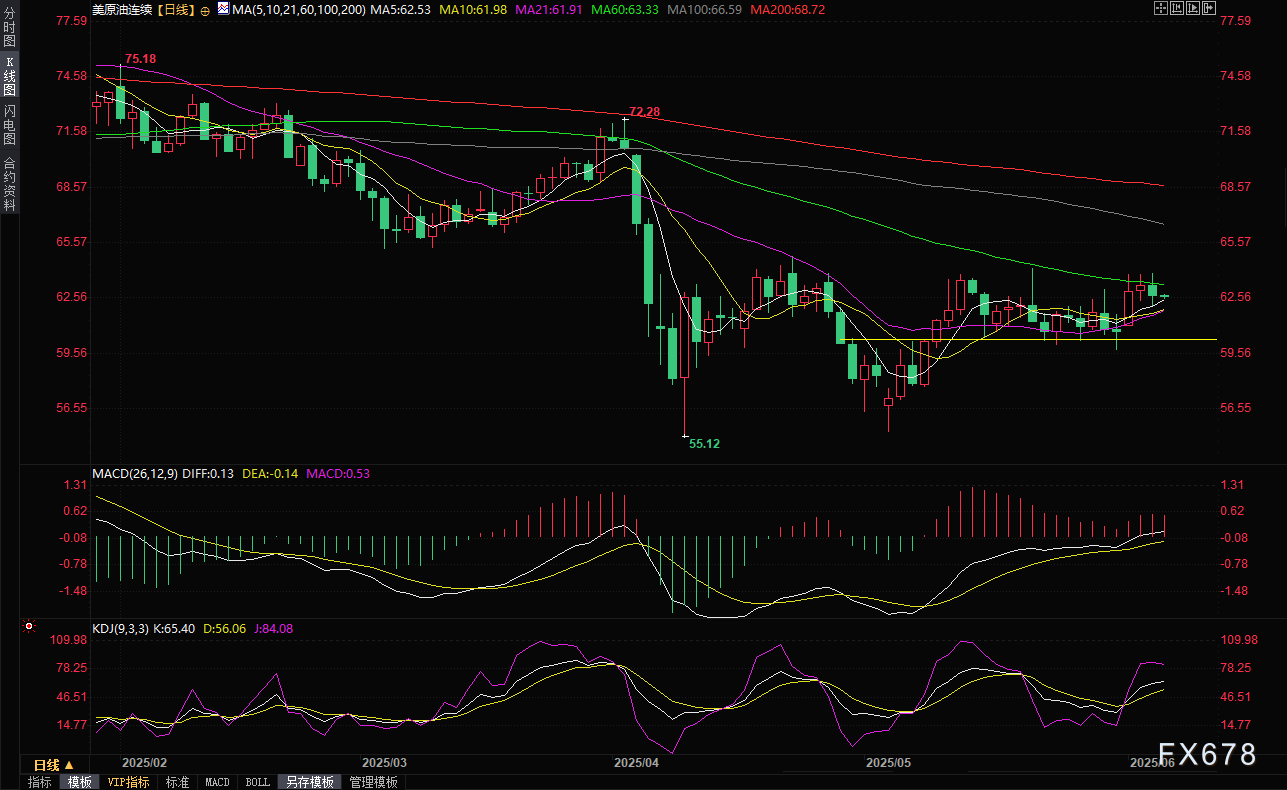Click the shift-chart-right arrow icon
This screenshot has width=1287, height=790.
click(x=1209, y=8)
